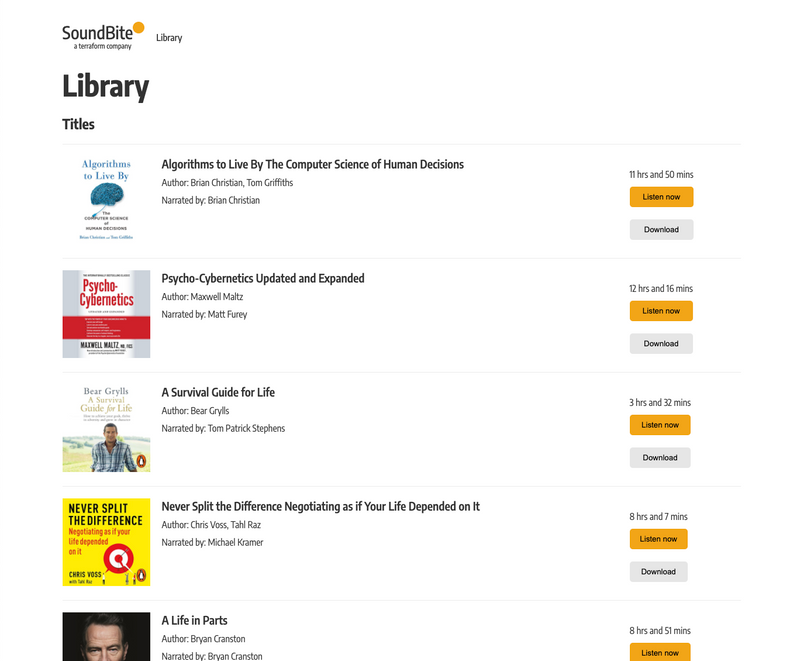800x661 pixels.
Task: Listen now to A Life in Parts
Action: pos(660,652)
